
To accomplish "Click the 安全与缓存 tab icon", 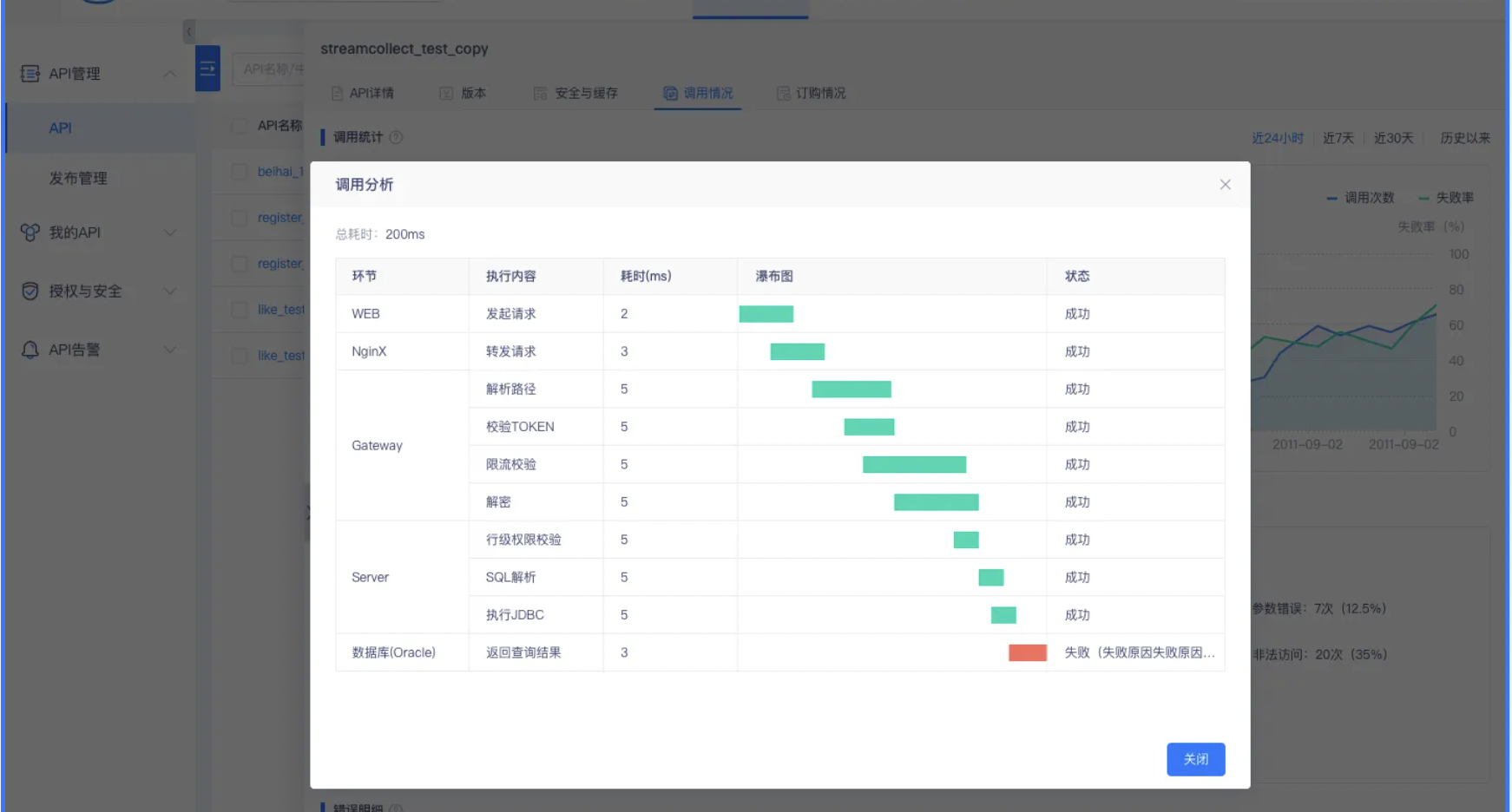I will coord(540,93).
